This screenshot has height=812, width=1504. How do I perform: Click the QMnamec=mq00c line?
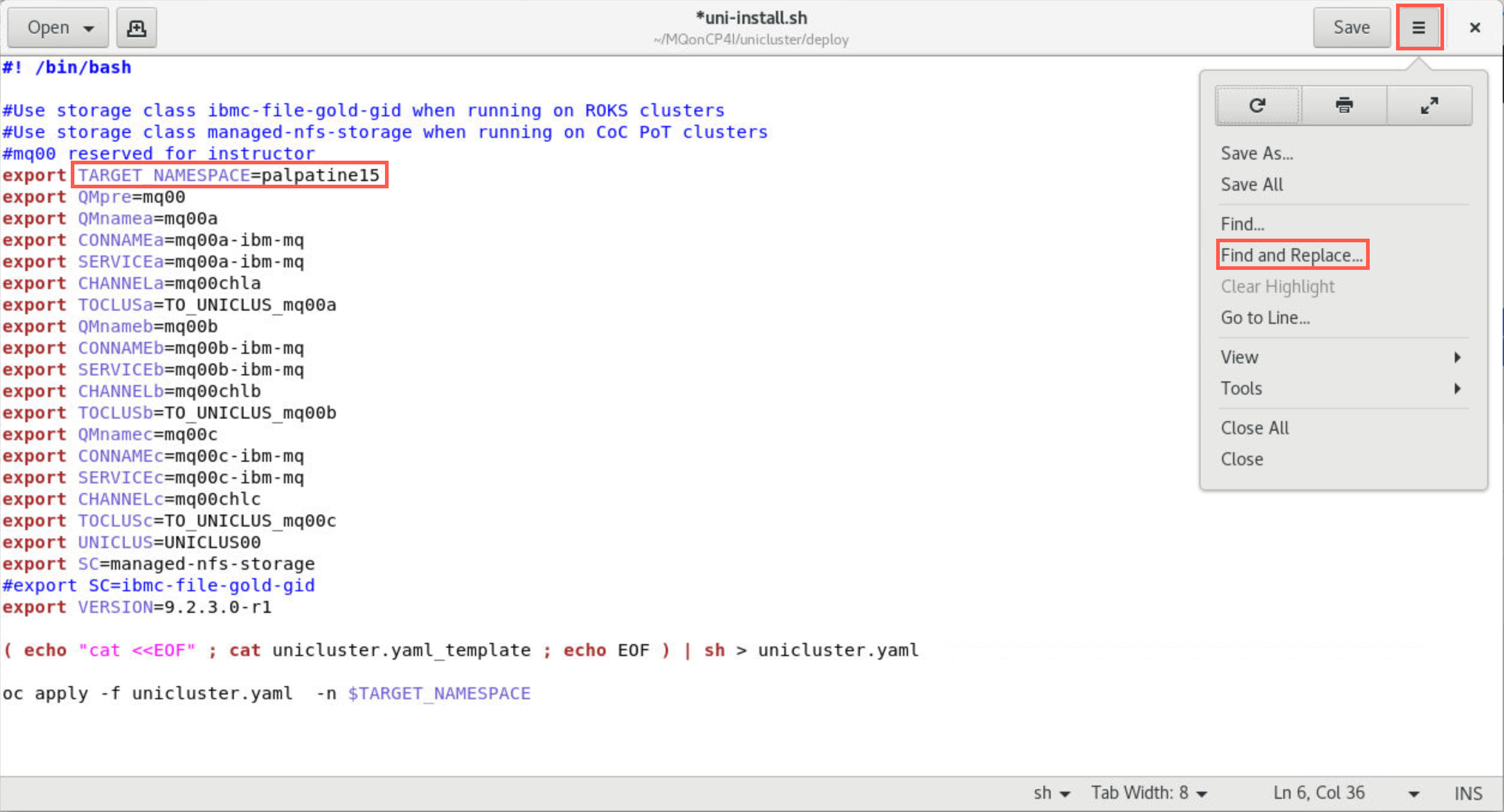tap(110, 434)
